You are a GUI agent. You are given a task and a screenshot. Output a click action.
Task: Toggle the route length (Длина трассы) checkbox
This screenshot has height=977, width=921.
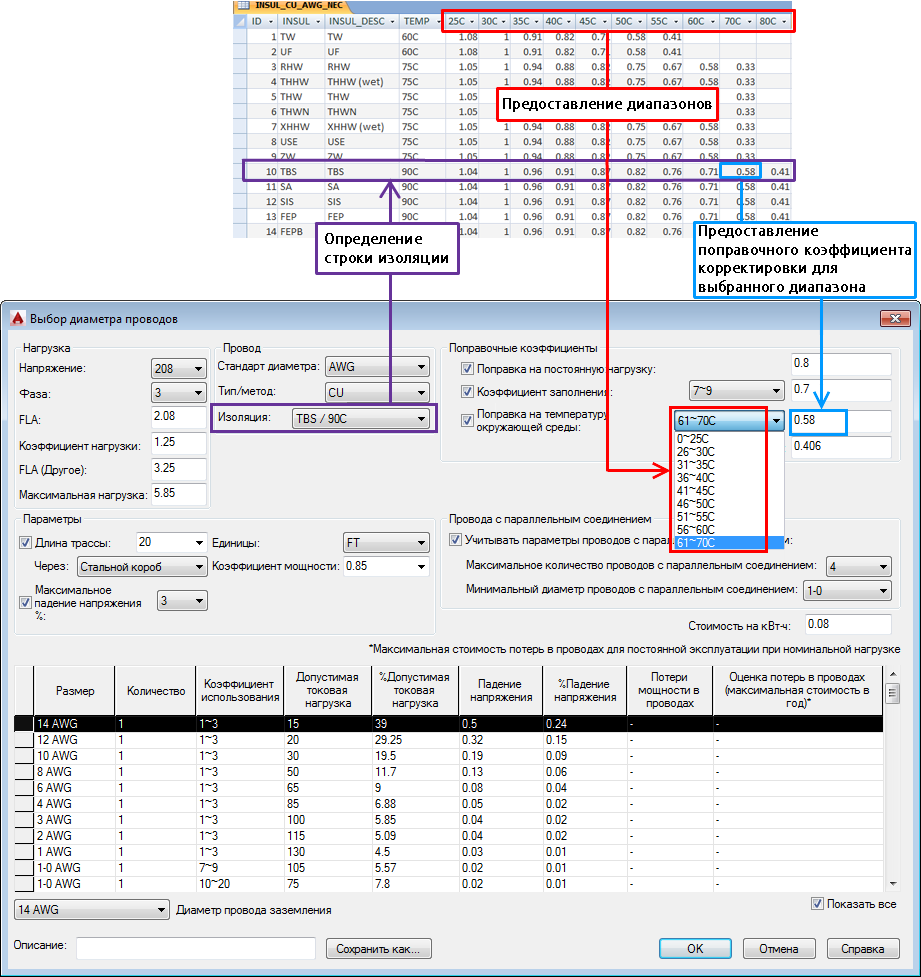[26, 543]
